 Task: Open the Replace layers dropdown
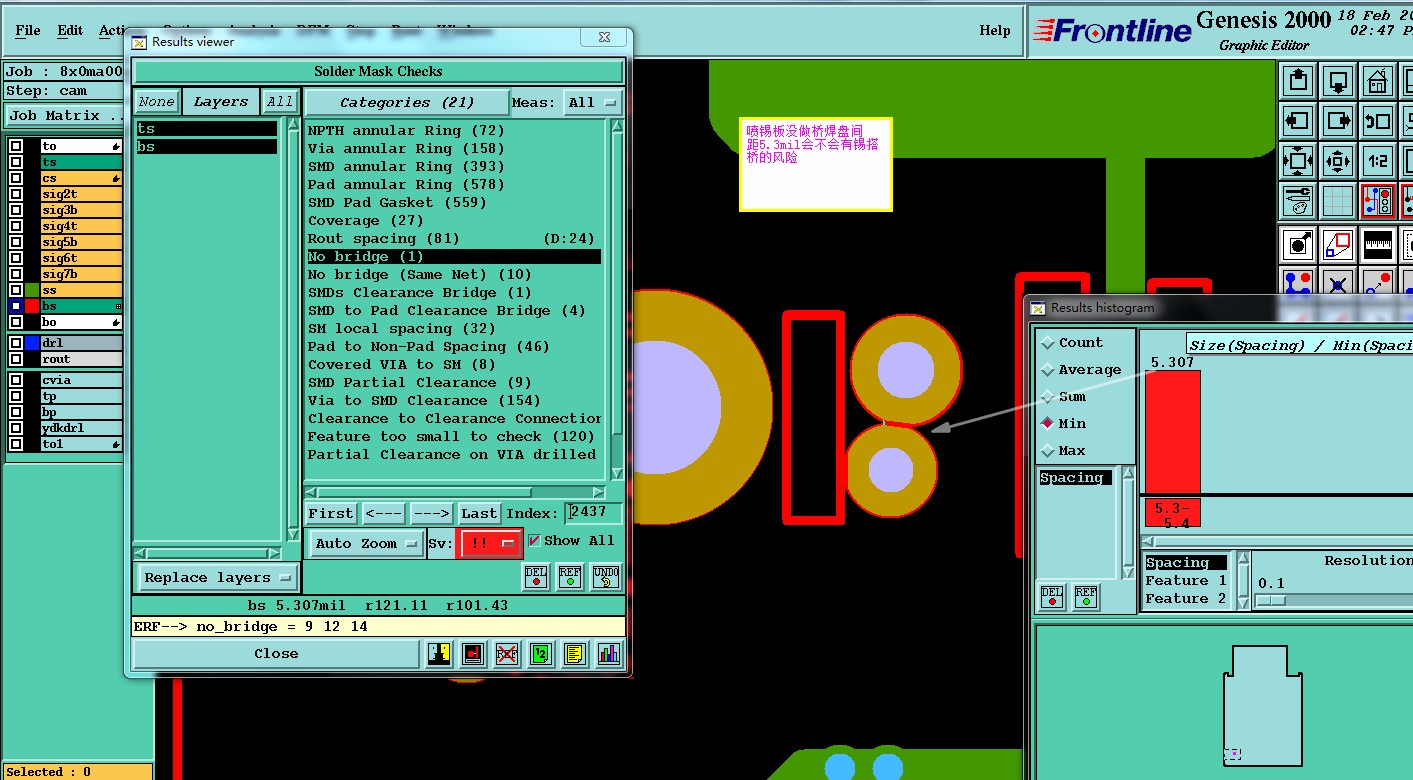[217, 578]
